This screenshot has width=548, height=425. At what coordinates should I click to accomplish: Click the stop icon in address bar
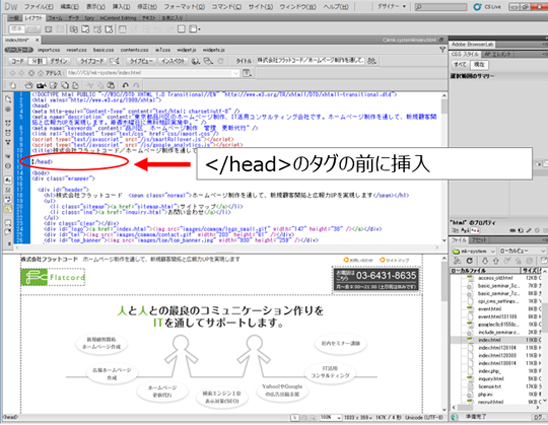[x=31, y=73]
